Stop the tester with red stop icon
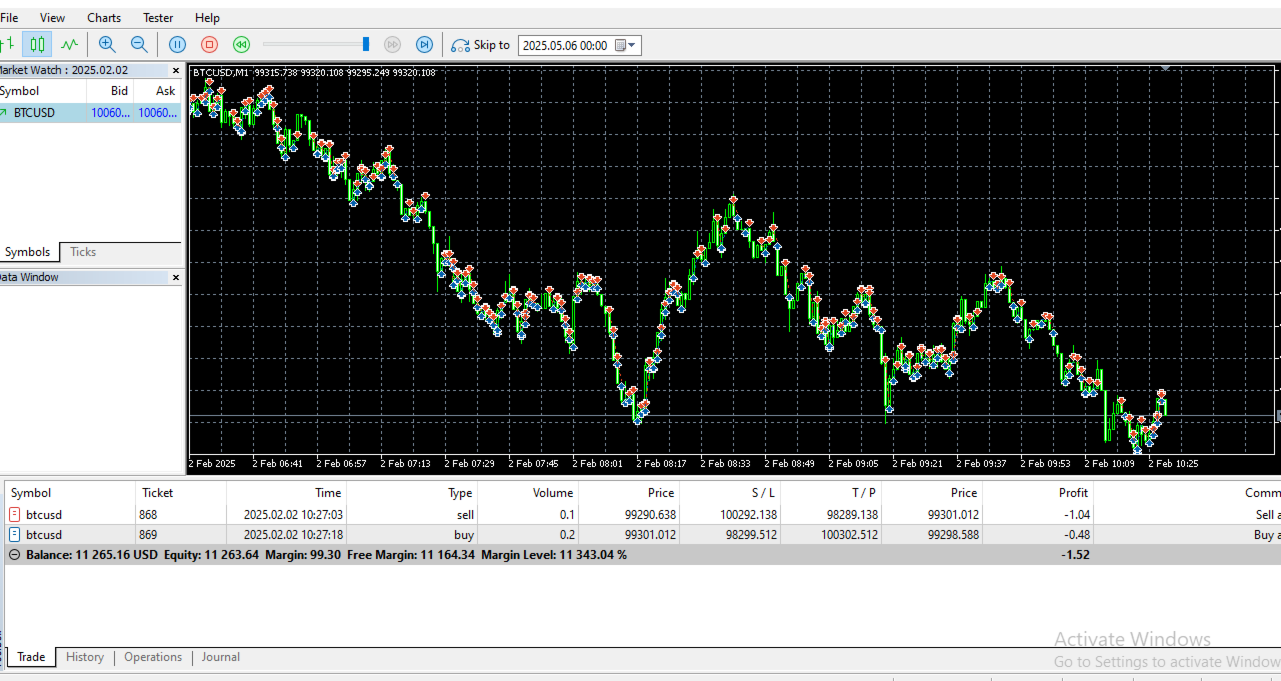The image size is (1281, 681). [x=209, y=44]
